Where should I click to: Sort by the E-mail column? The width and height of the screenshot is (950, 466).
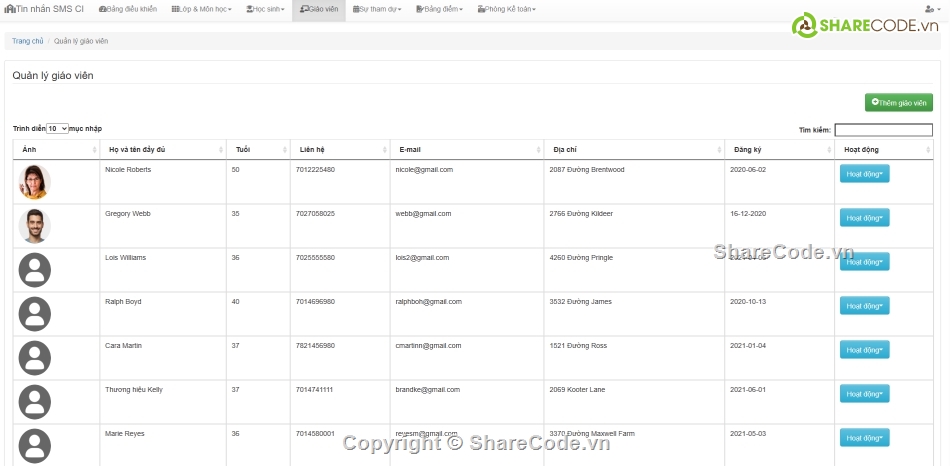click(x=467, y=150)
